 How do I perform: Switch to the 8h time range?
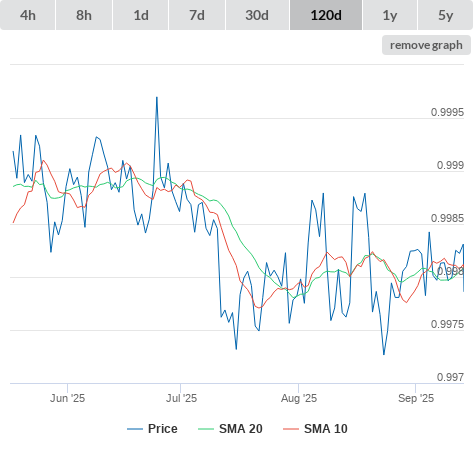pyautogui.click(x=84, y=15)
